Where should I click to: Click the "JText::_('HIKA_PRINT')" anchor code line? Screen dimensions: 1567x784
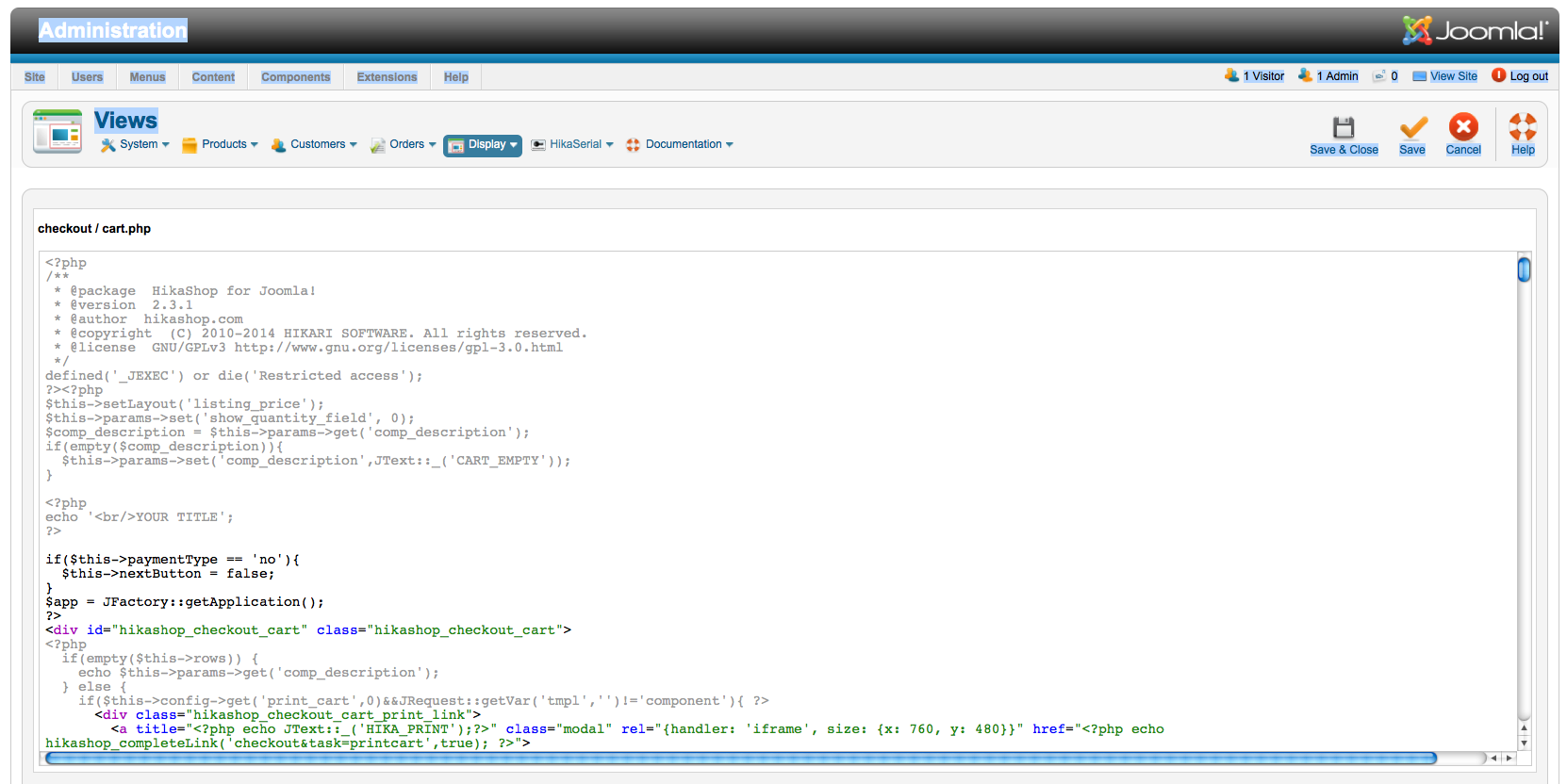point(637,729)
